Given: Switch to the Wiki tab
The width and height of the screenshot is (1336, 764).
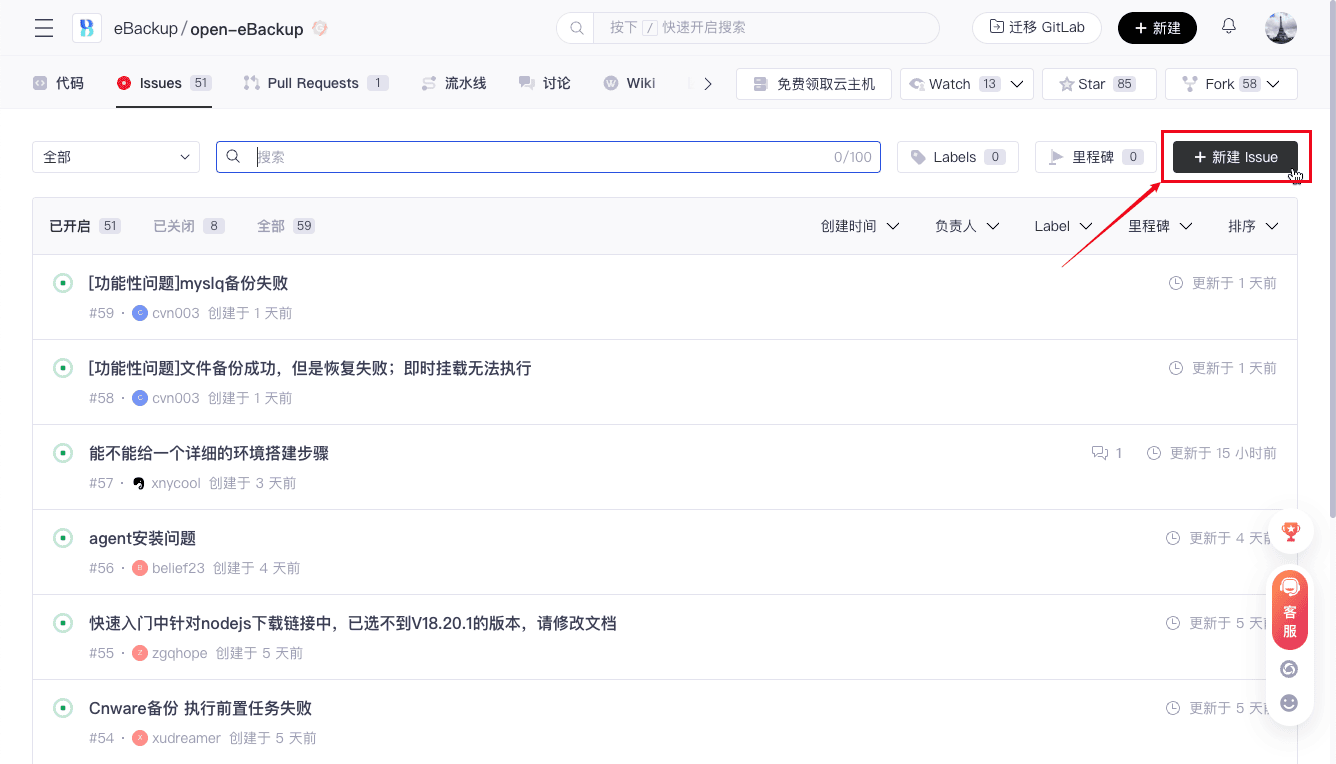Looking at the screenshot, I should (629, 83).
